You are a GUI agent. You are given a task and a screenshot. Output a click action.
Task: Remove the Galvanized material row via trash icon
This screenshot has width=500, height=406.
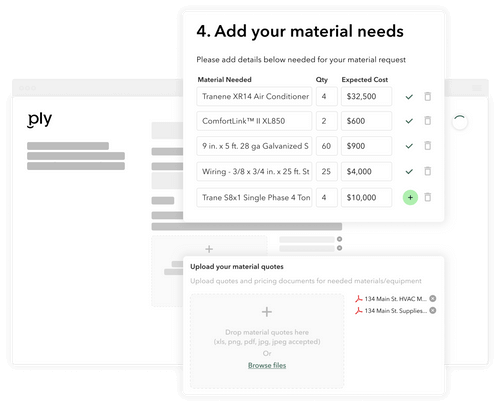[427, 145]
